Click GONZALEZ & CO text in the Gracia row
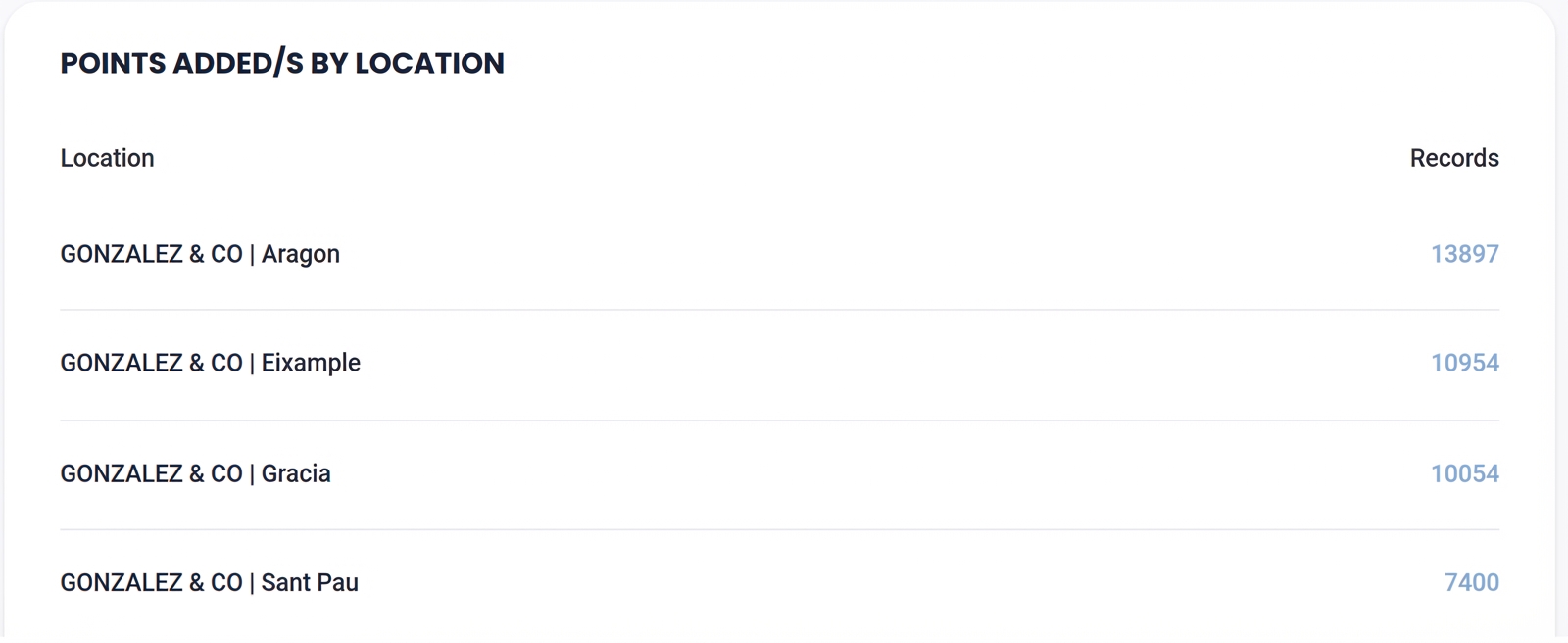The image size is (1568, 643). pos(151,473)
